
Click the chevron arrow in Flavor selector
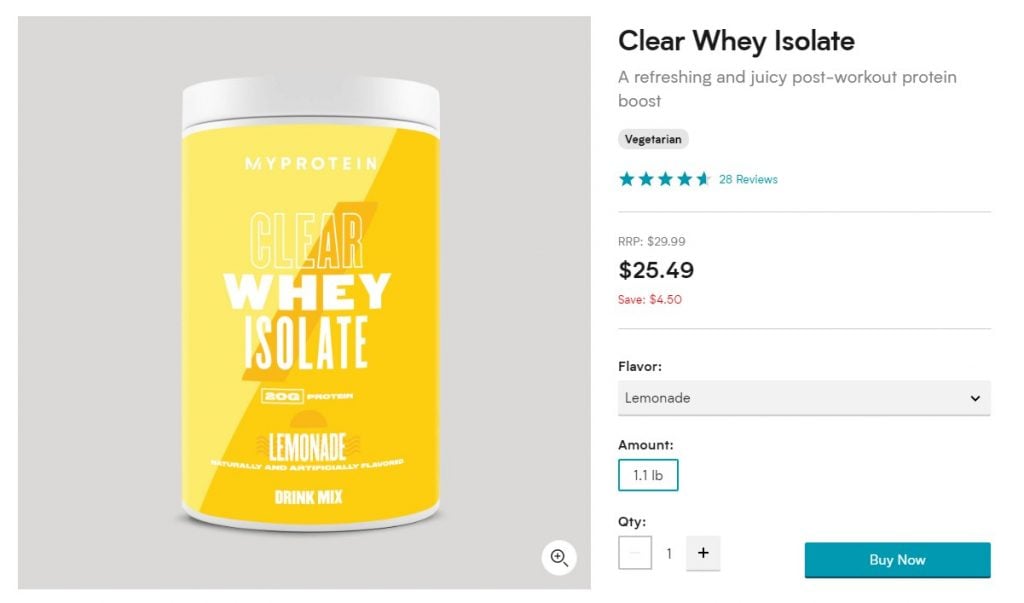975,398
